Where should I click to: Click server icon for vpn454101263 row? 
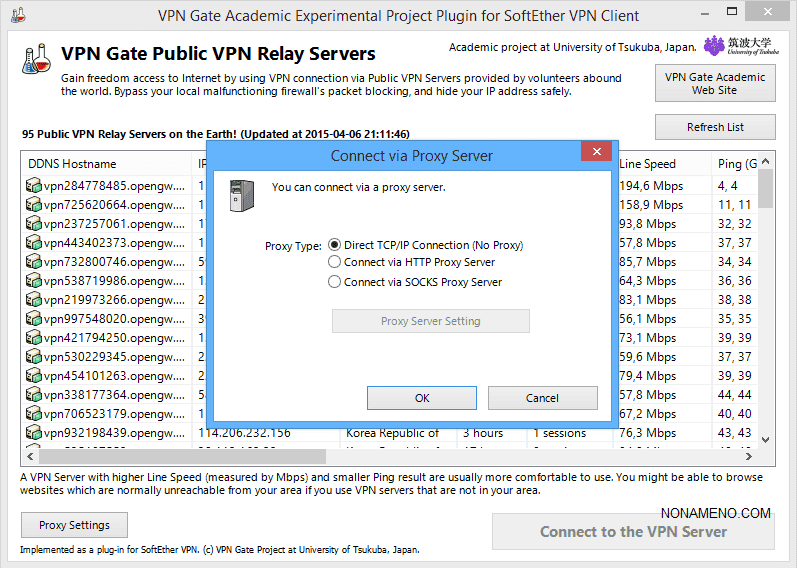coord(34,376)
